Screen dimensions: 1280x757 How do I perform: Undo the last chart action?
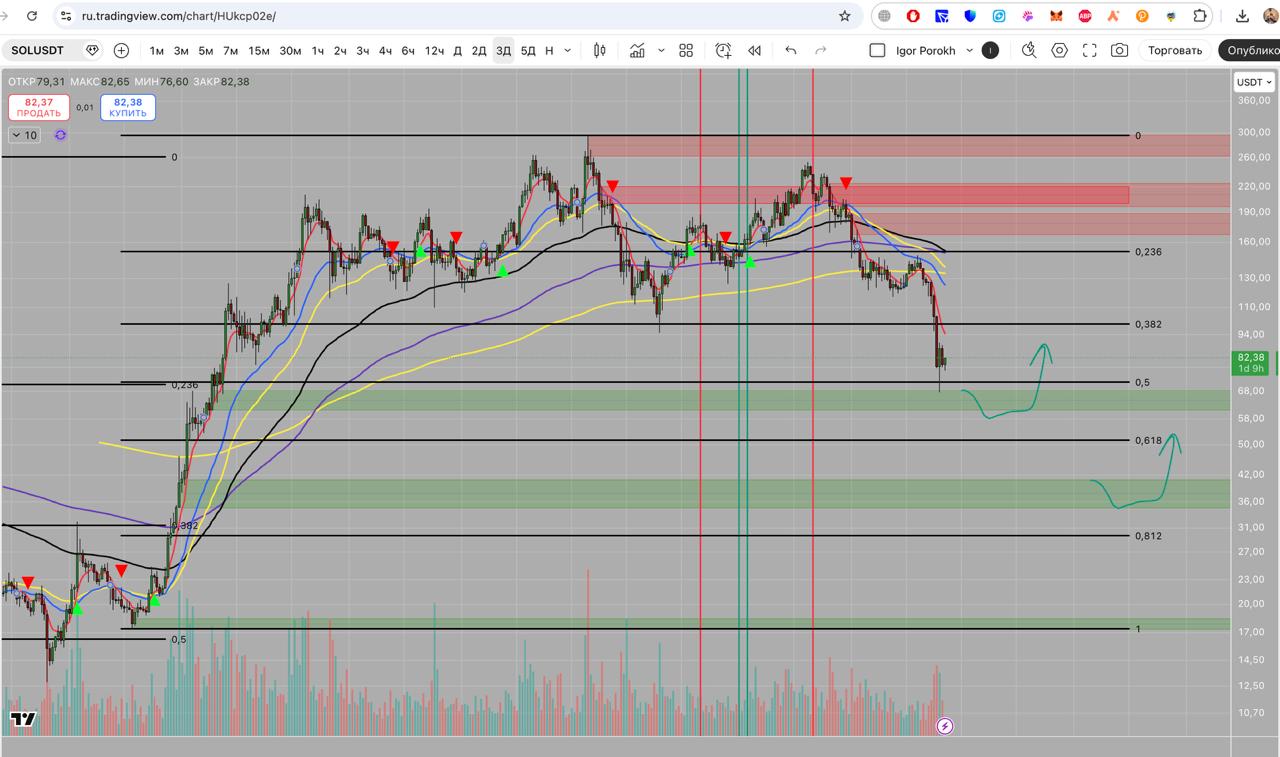[791, 50]
